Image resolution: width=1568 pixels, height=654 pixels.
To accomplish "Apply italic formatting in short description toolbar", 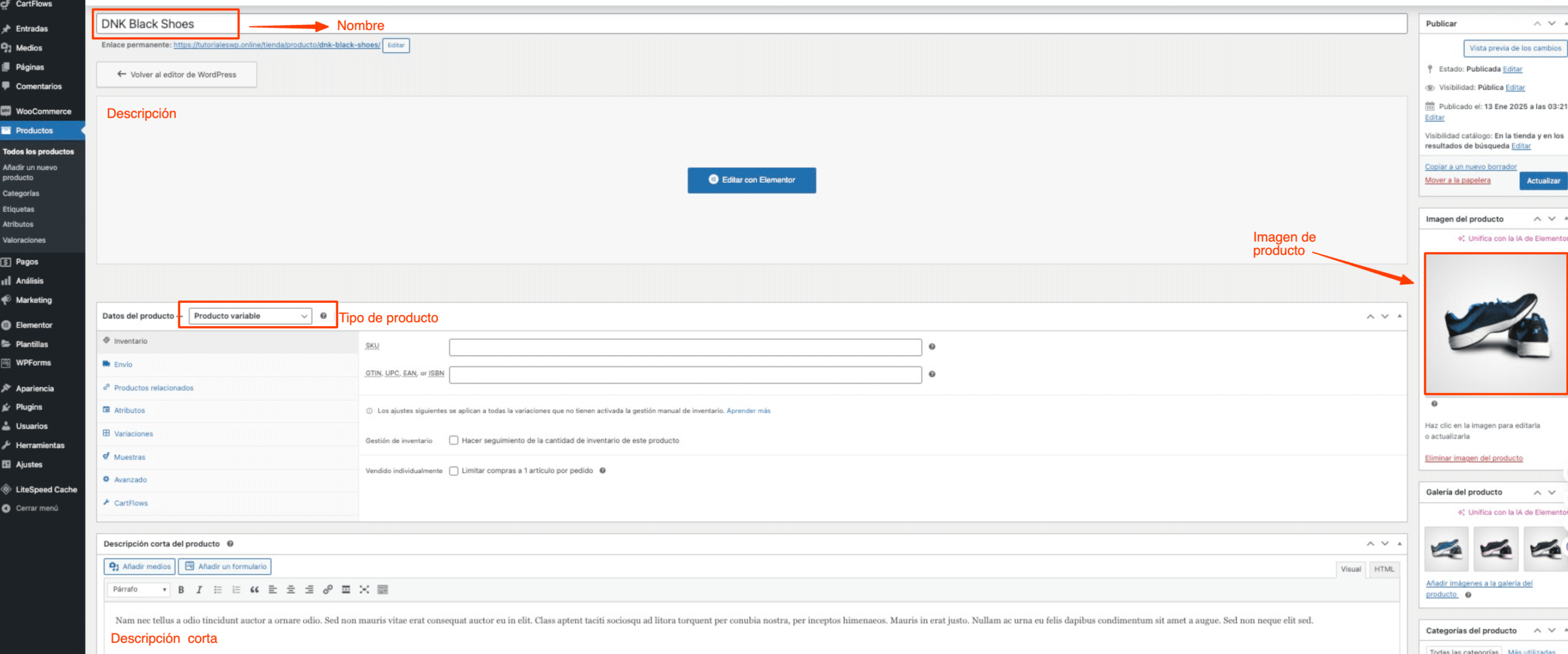I will click(199, 590).
